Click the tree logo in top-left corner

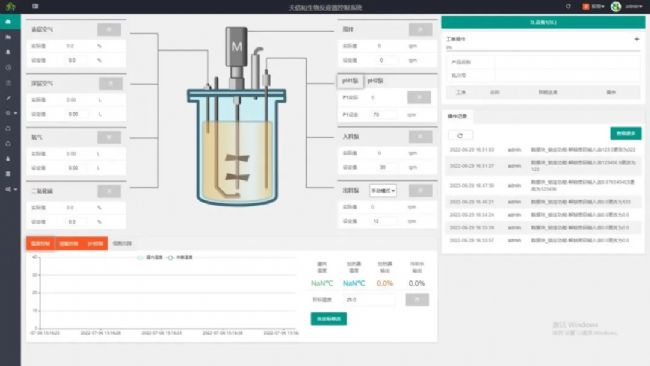pos(10,6)
